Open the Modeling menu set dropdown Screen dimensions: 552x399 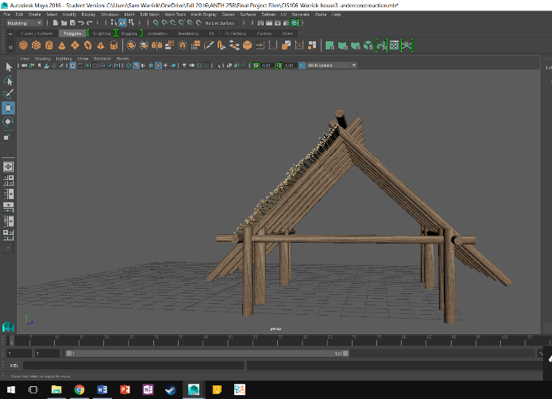[25, 23]
